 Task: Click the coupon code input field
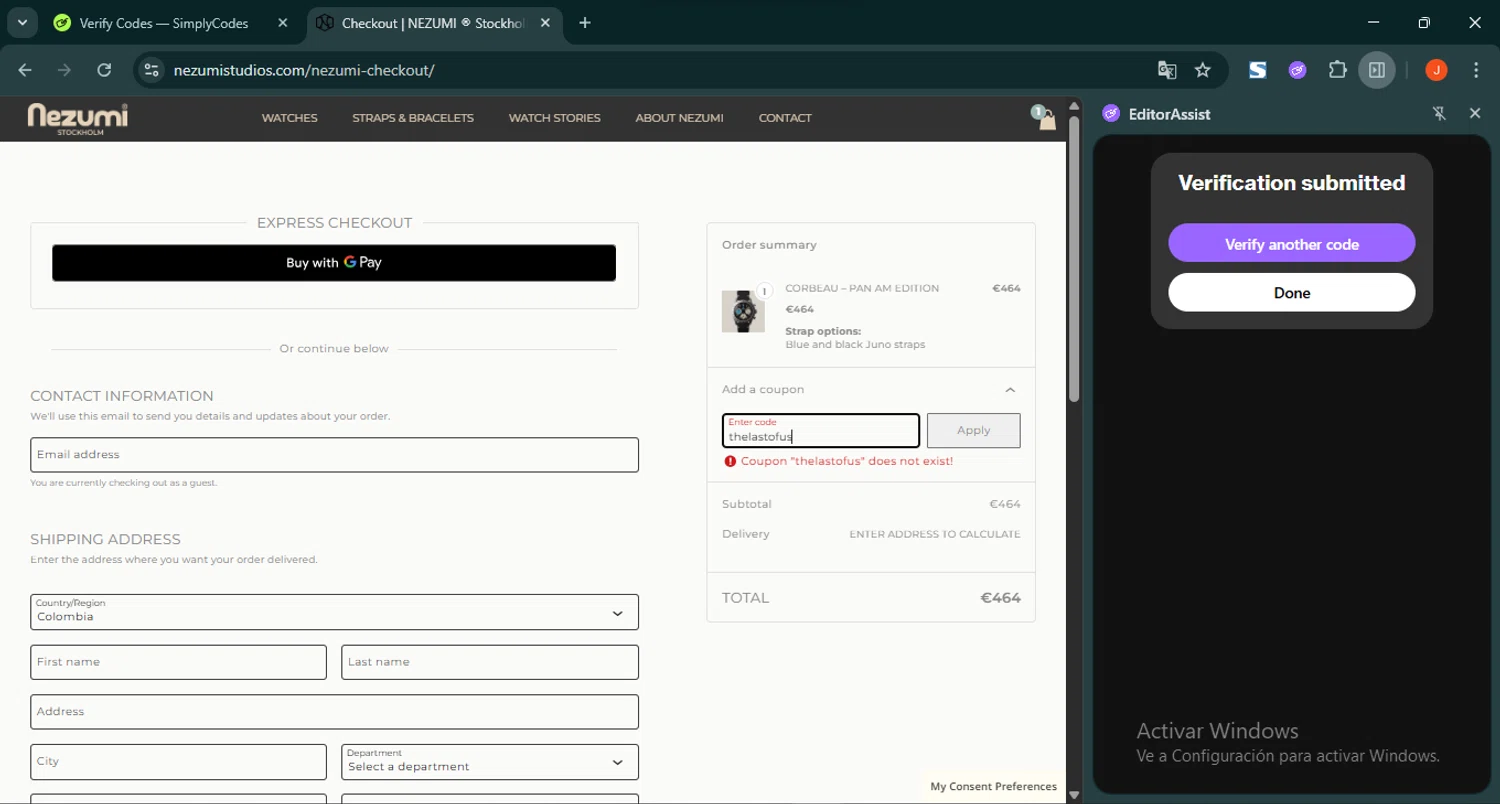(x=821, y=431)
